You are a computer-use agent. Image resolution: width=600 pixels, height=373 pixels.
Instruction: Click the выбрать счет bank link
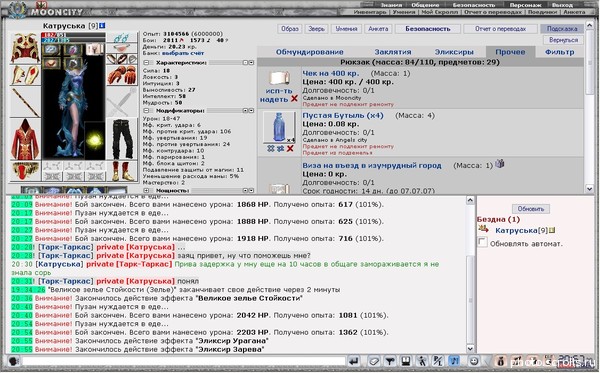pos(183,53)
